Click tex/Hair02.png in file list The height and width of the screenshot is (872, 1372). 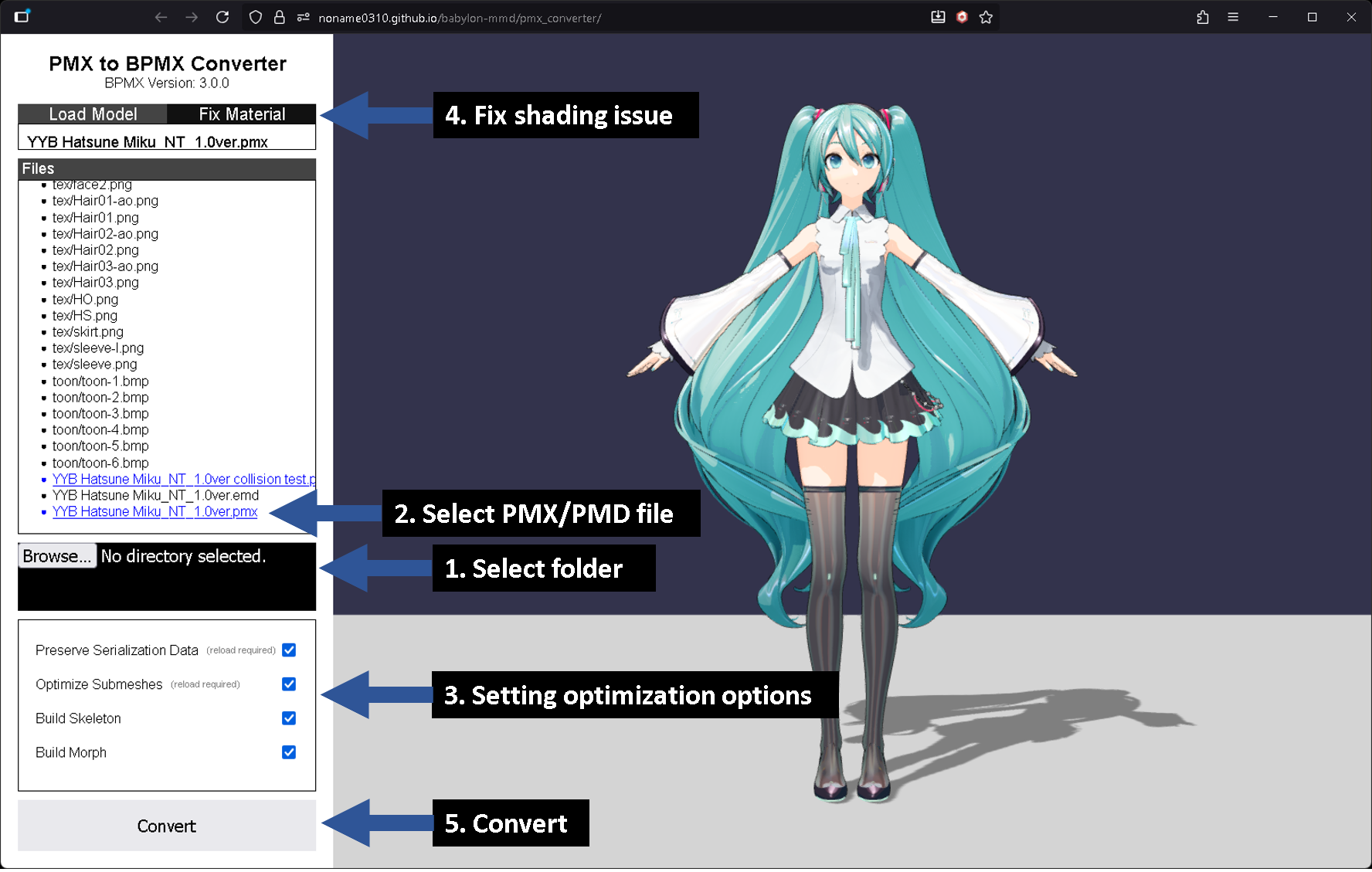point(96,250)
